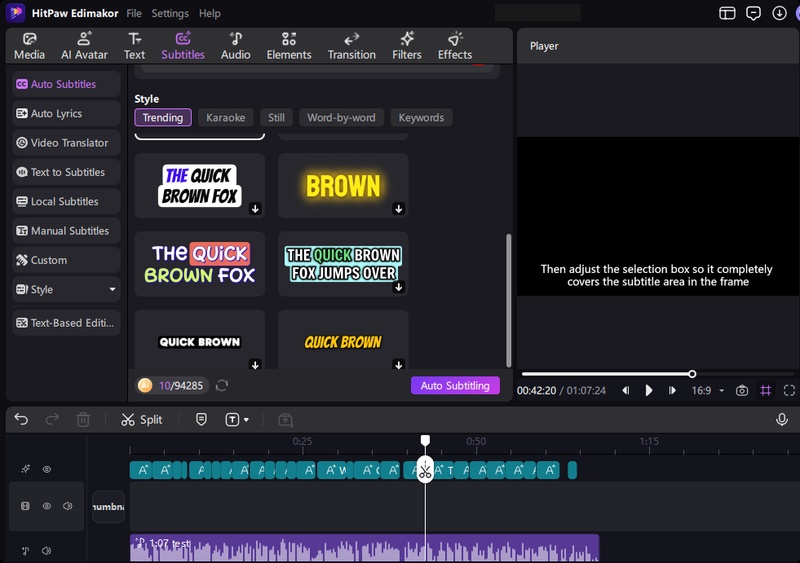This screenshot has height=563, width=800.
Task: Download white-on-black QUICK BROWN style
Action: pos(255,364)
